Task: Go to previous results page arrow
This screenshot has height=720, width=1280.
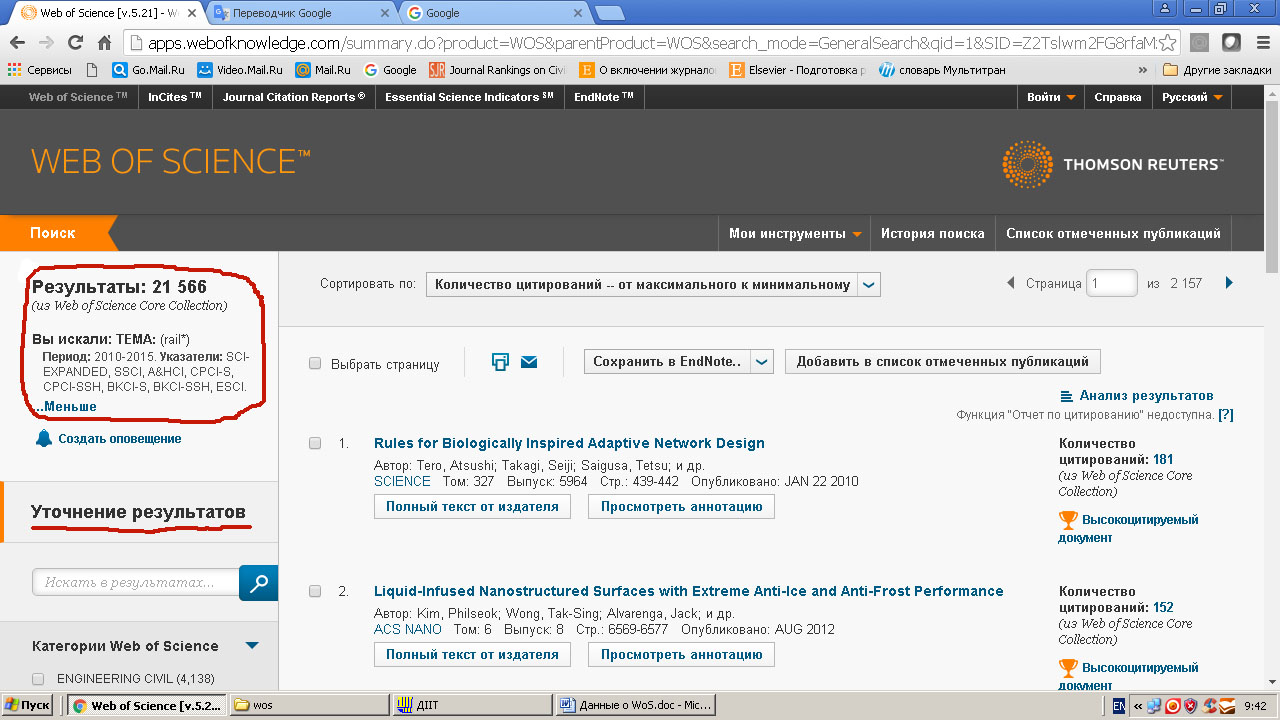Action: coord(1011,283)
